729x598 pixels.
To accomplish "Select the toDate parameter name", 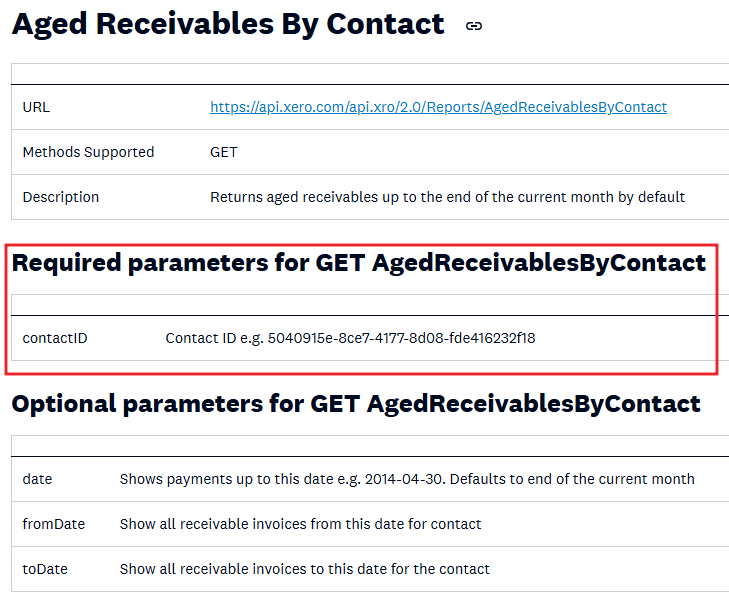I will pyautogui.click(x=45, y=569).
